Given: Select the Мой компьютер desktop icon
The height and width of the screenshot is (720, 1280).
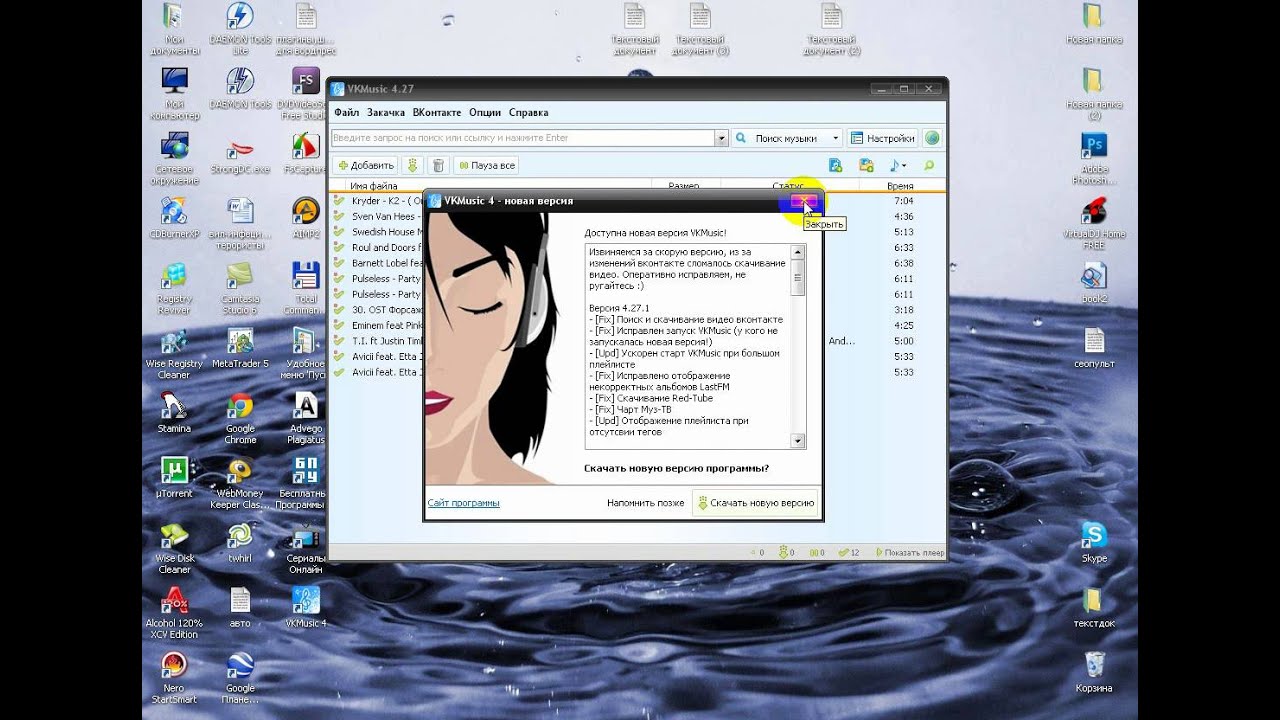Looking at the screenshot, I should coord(174,94).
